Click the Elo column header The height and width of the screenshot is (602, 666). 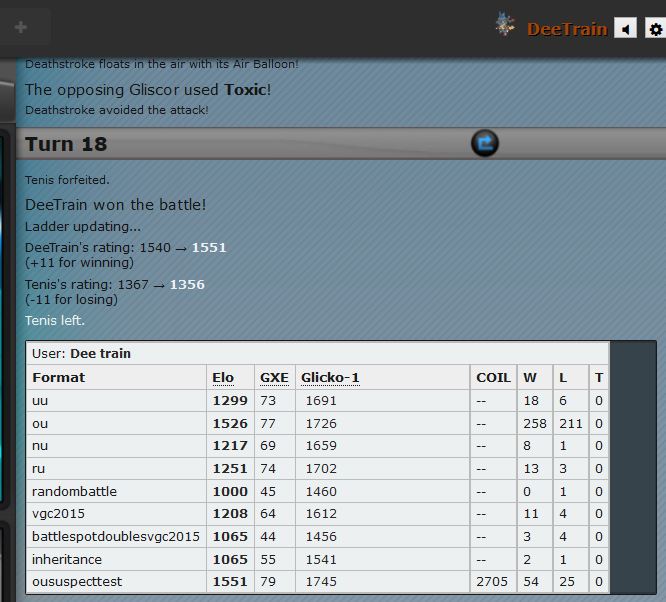223,377
